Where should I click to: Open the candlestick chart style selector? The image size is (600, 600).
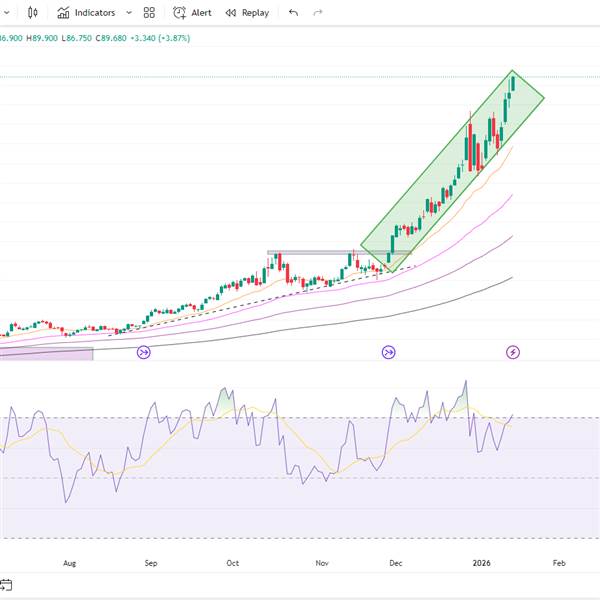(x=33, y=13)
